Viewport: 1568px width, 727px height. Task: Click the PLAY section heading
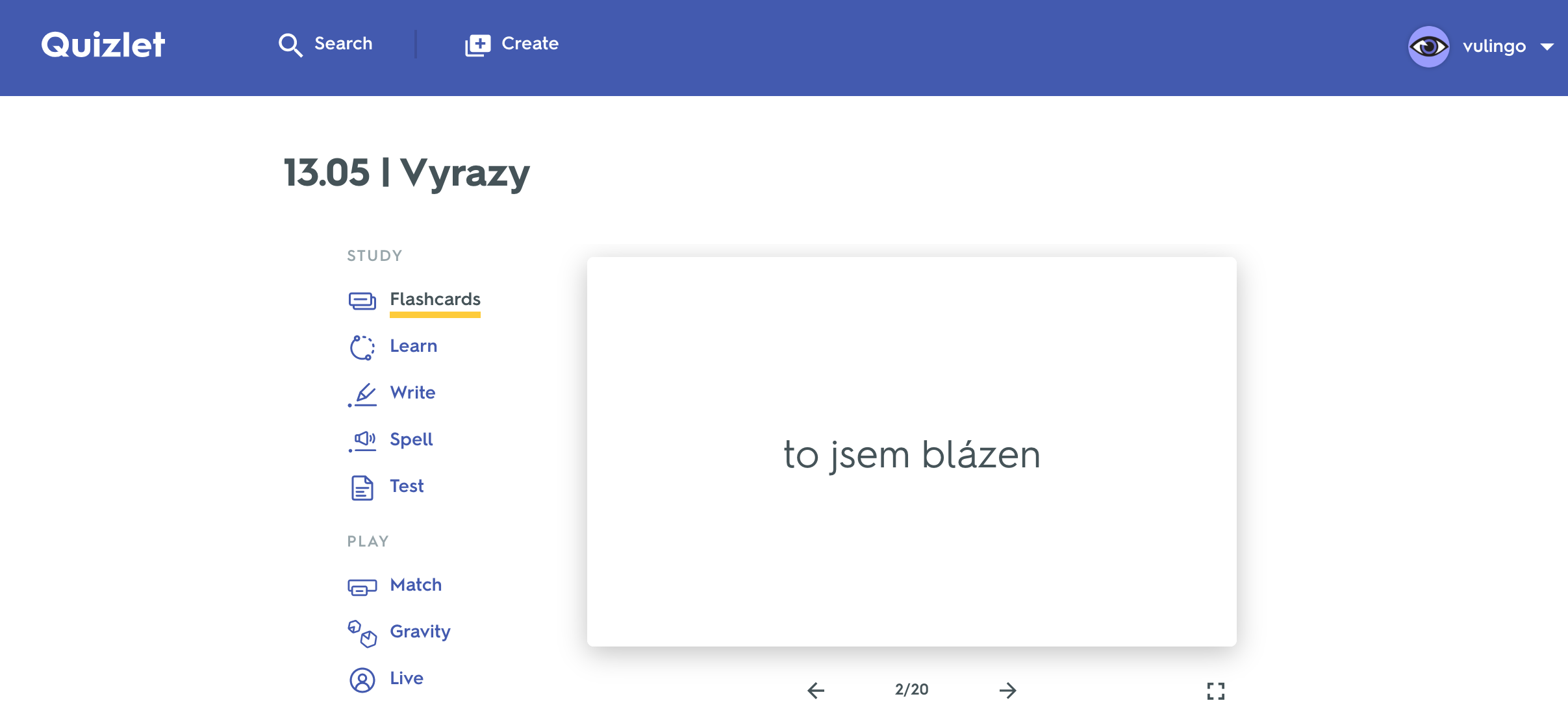click(368, 541)
